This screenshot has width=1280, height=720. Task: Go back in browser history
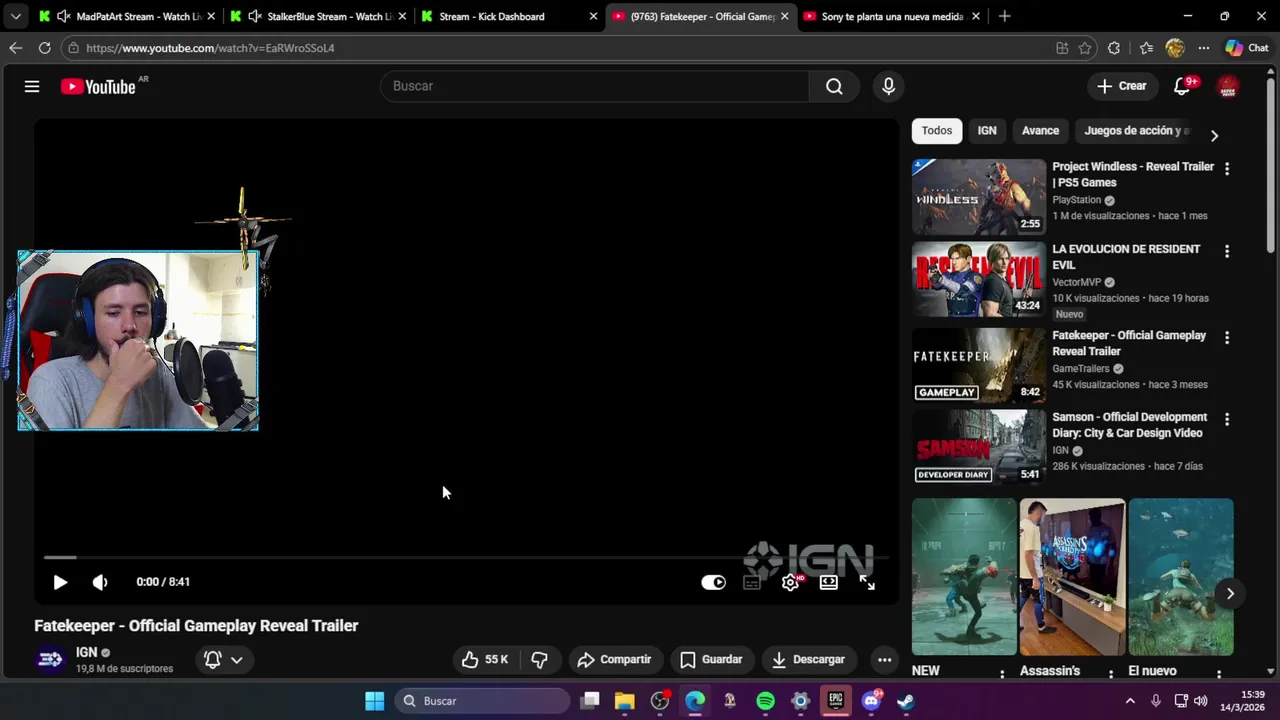15,48
